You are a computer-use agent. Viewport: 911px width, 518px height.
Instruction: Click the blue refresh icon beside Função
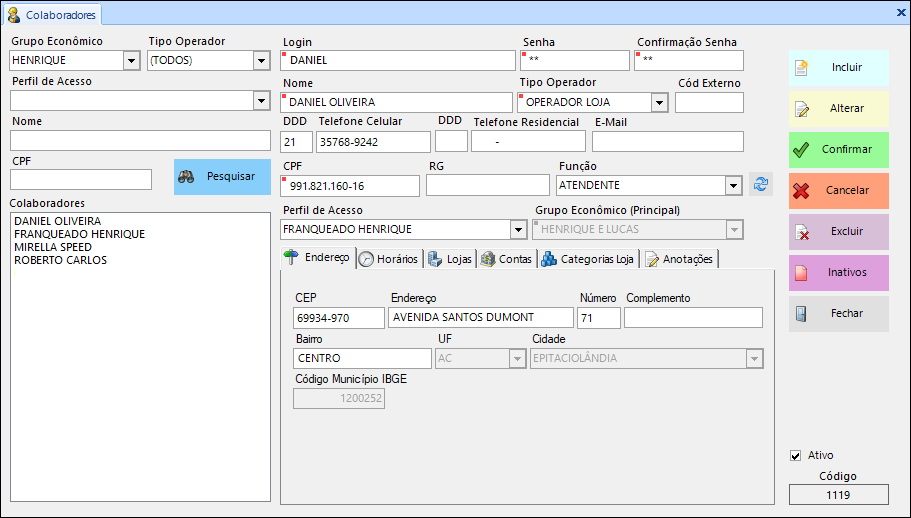pos(761,185)
